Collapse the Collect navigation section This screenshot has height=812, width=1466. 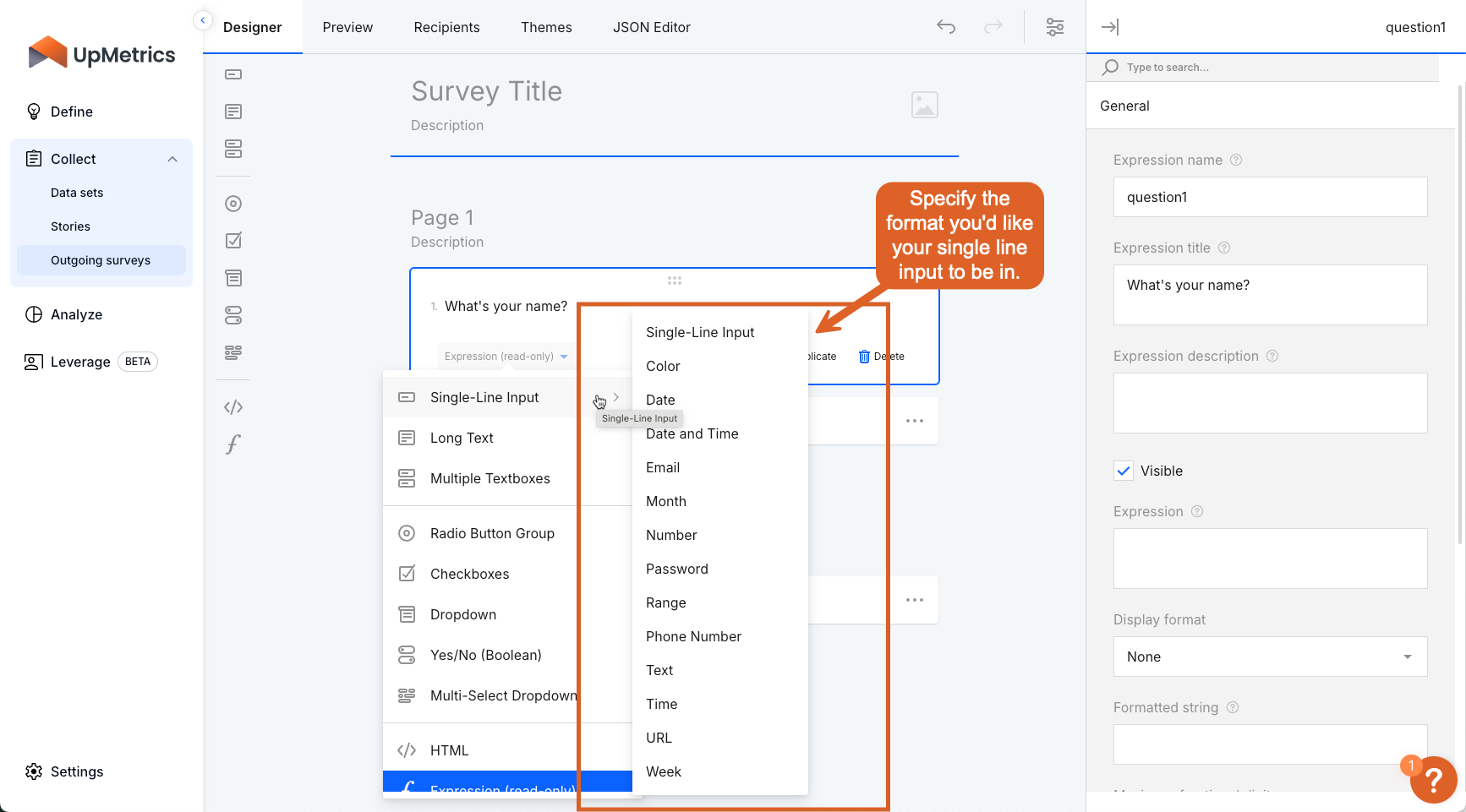[x=172, y=159]
